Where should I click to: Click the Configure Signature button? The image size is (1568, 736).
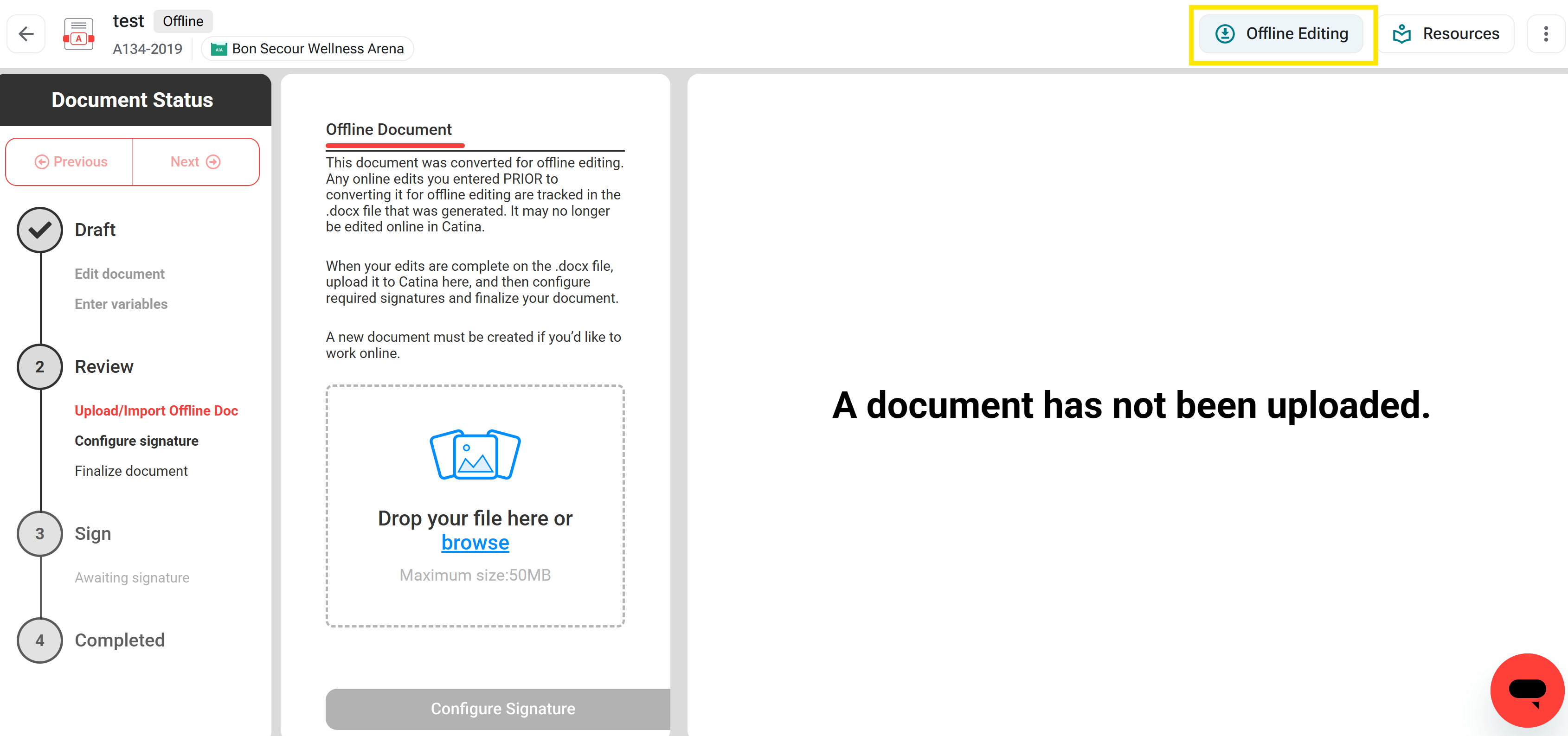coord(498,709)
